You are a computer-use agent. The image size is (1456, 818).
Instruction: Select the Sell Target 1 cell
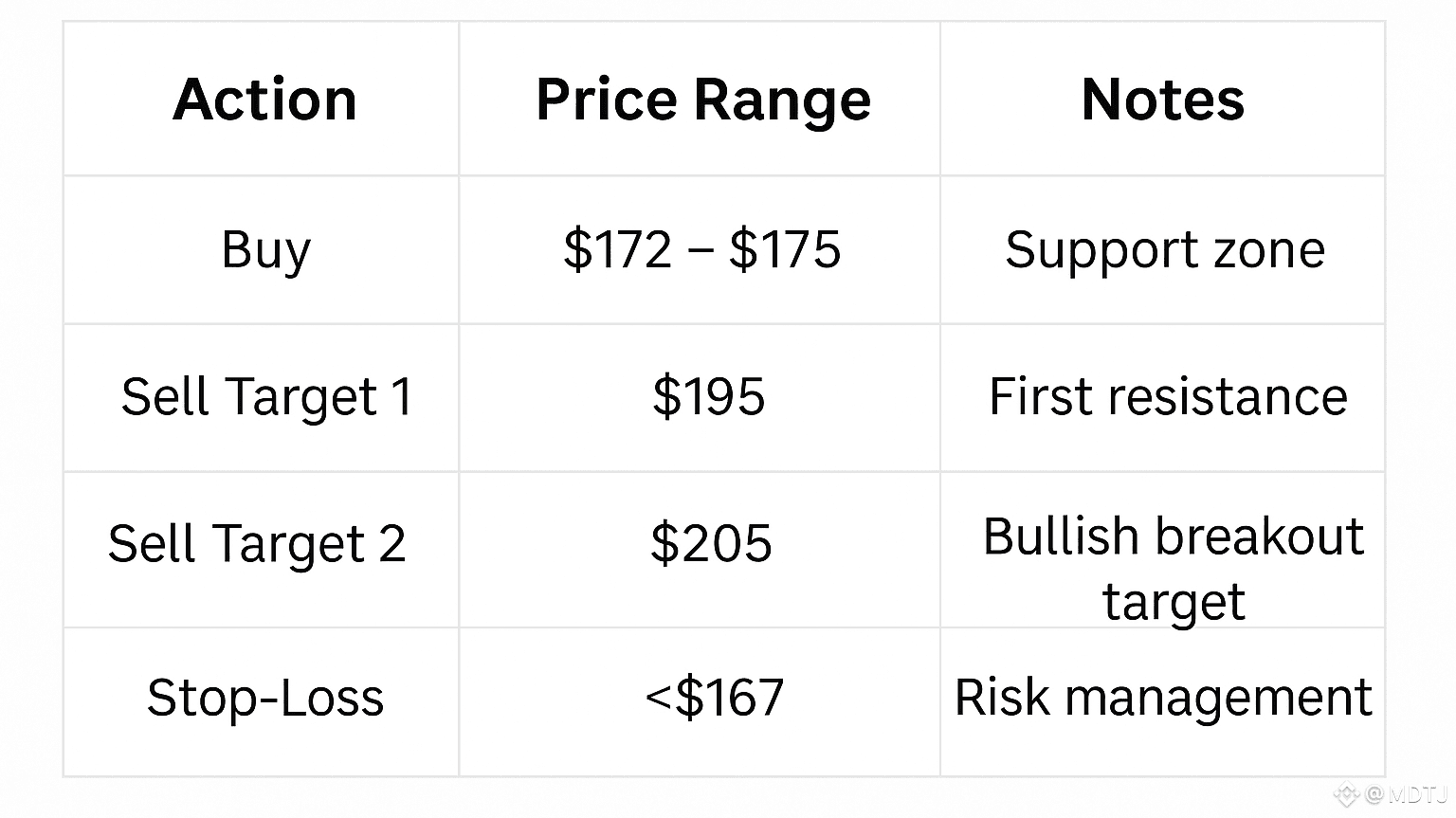tap(266, 396)
